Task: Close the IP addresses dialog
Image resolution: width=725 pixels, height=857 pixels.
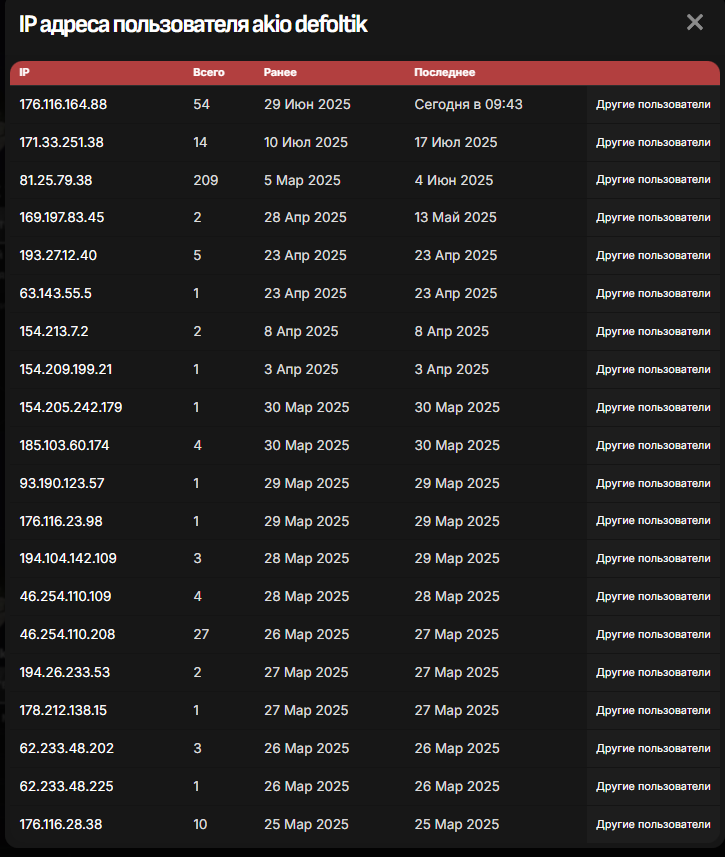Action: tap(695, 22)
